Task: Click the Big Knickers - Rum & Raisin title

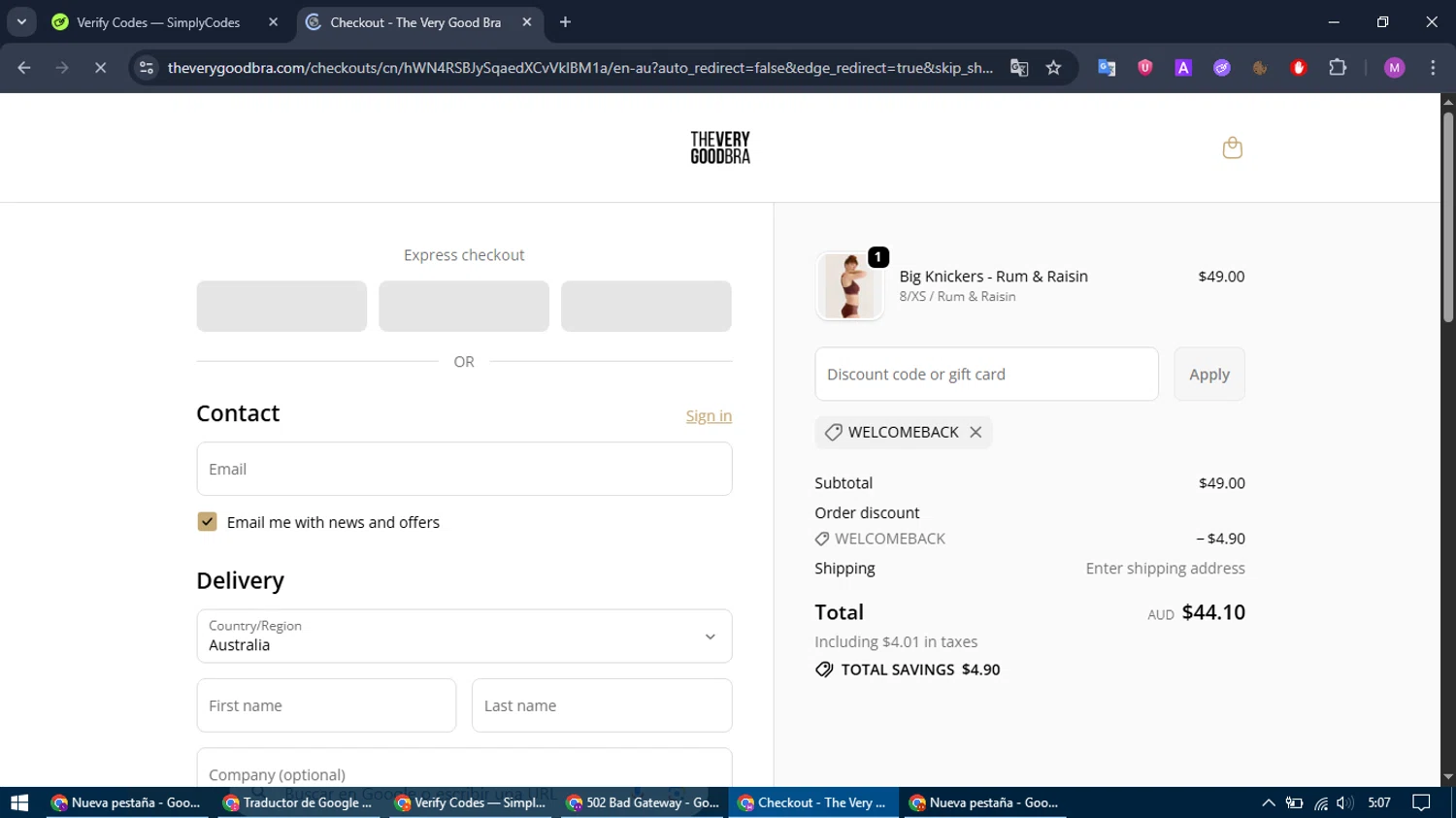Action: (x=993, y=277)
